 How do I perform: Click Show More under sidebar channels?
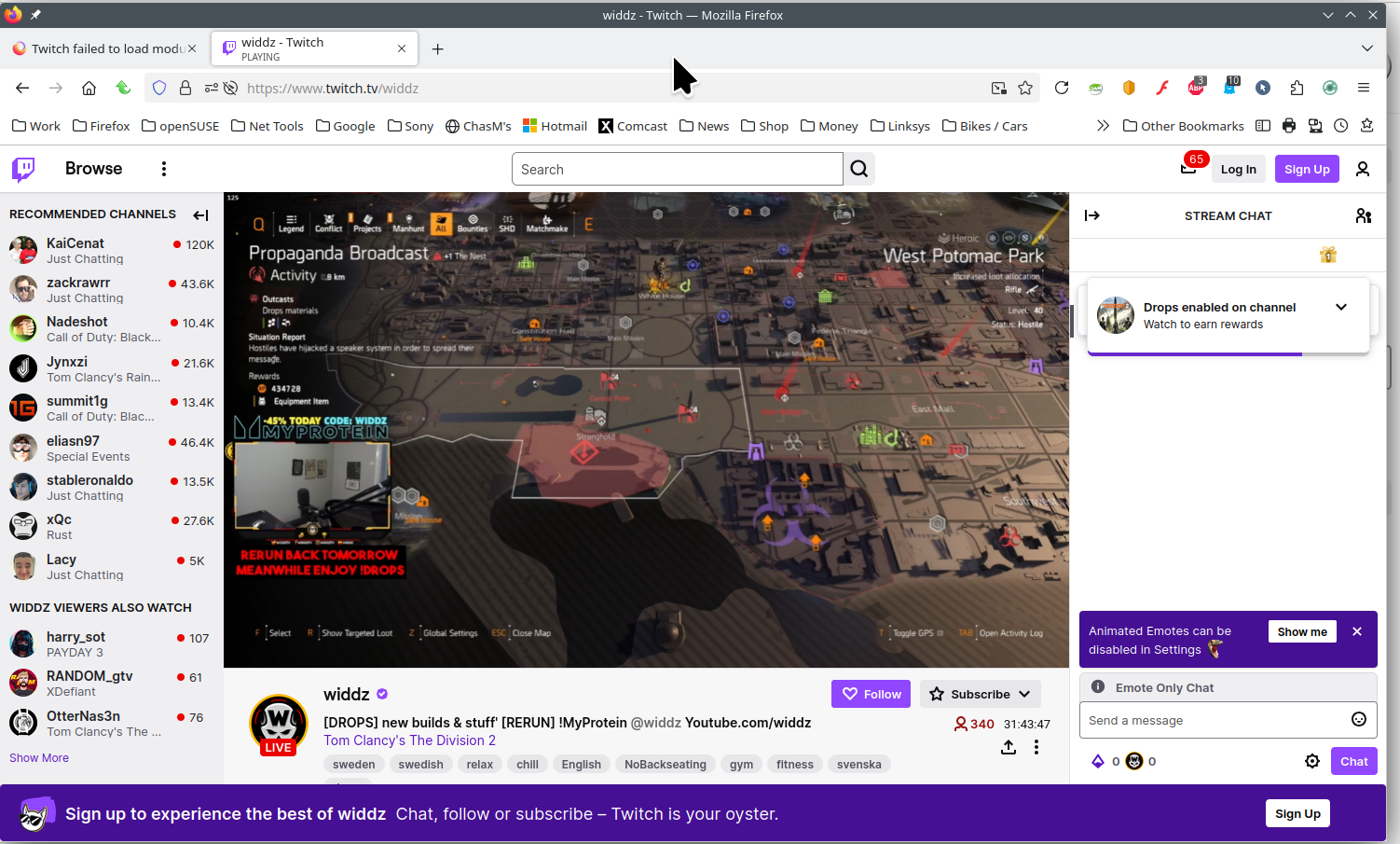[39, 757]
